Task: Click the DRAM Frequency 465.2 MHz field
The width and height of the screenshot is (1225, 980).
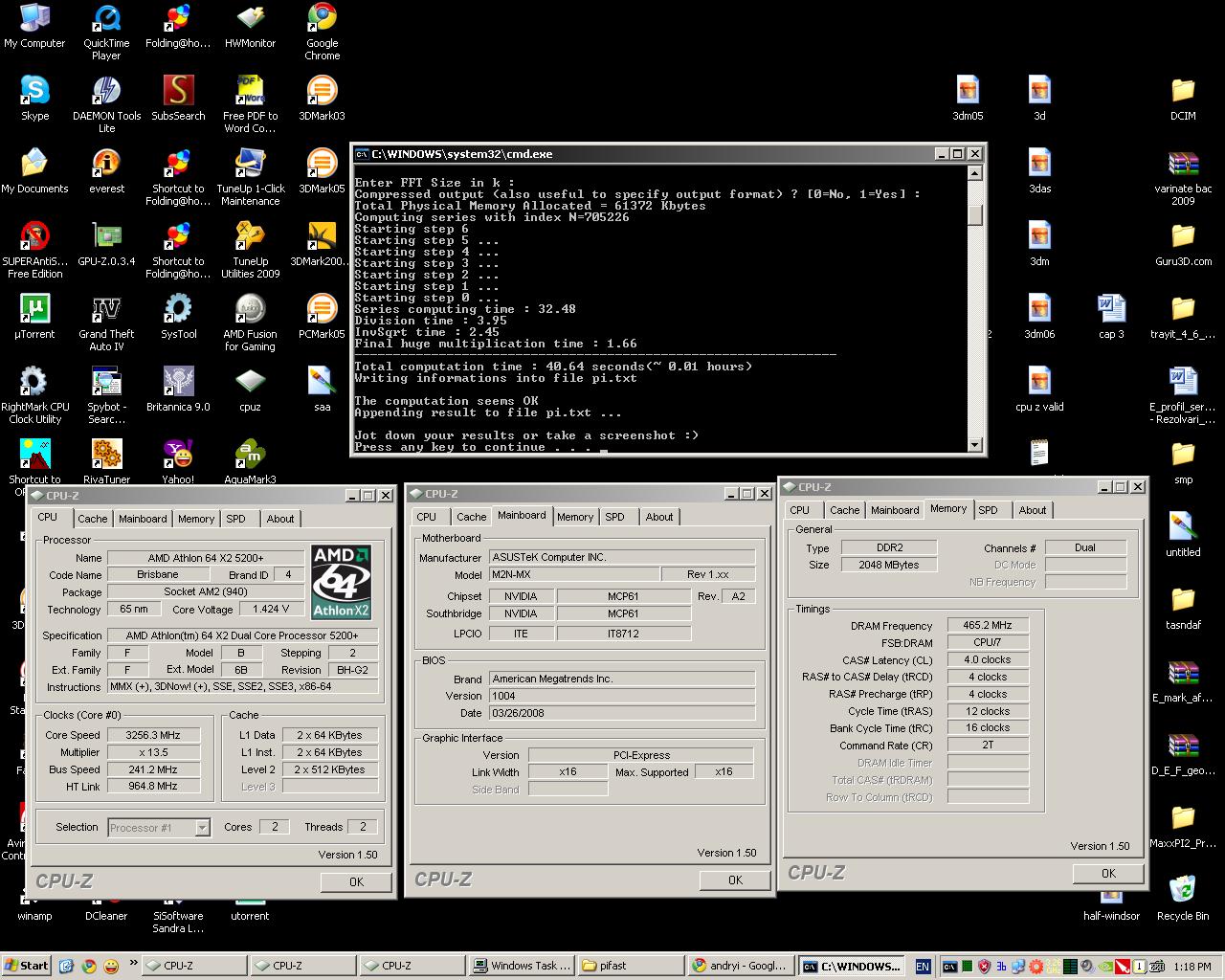Action: [x=987, y=625]
